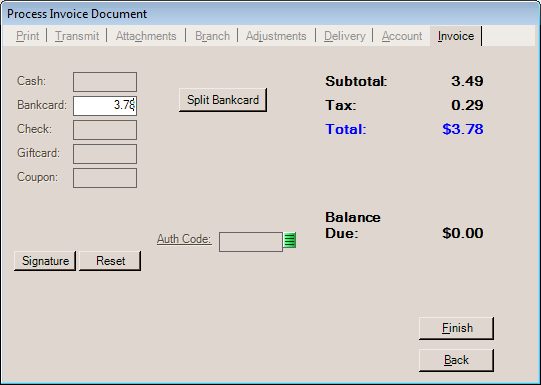Select the Branch tab
Image resolution: width=541 pixels, height=385 pixels.
click(212, 36)
